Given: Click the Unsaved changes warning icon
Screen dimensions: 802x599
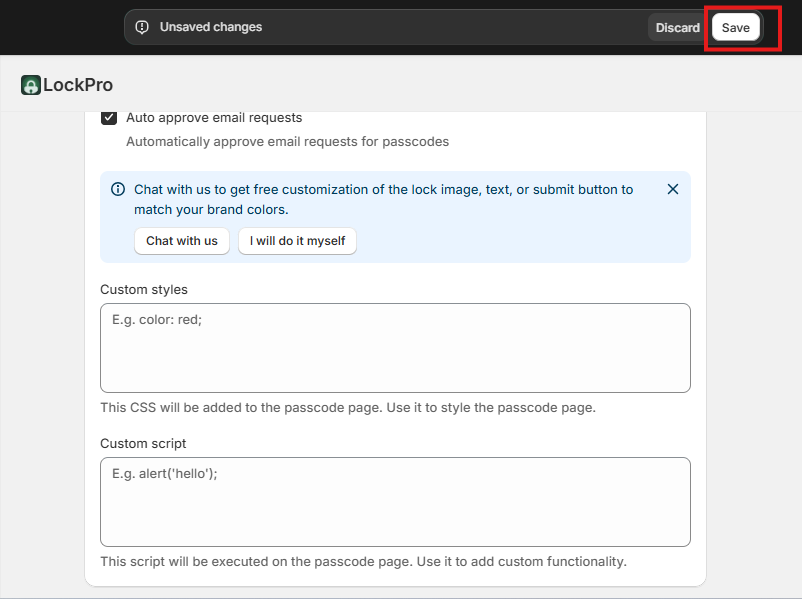Looking at the screenshot, I should click(x=142, y=27).
